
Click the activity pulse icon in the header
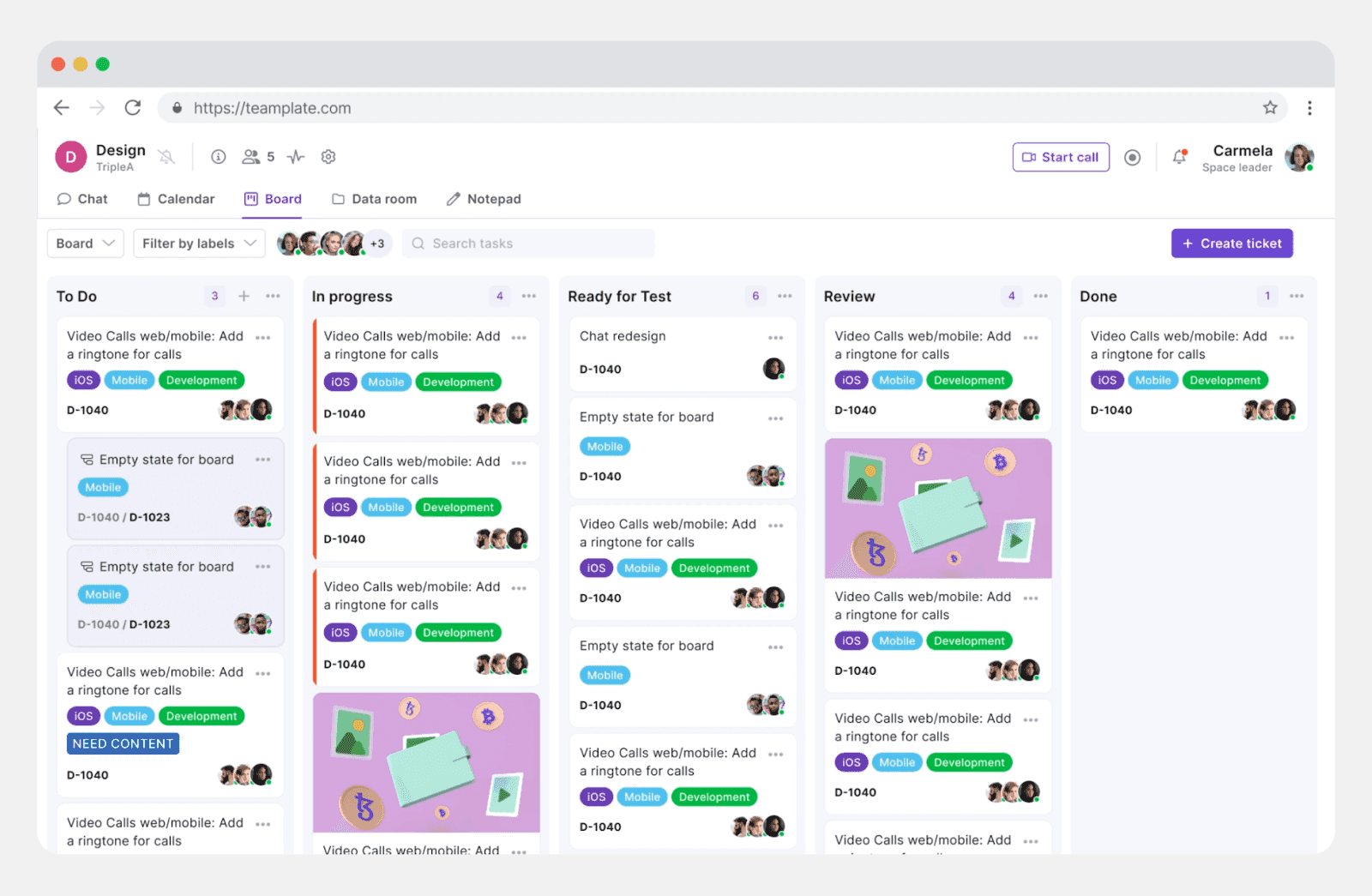pos(295,156)
